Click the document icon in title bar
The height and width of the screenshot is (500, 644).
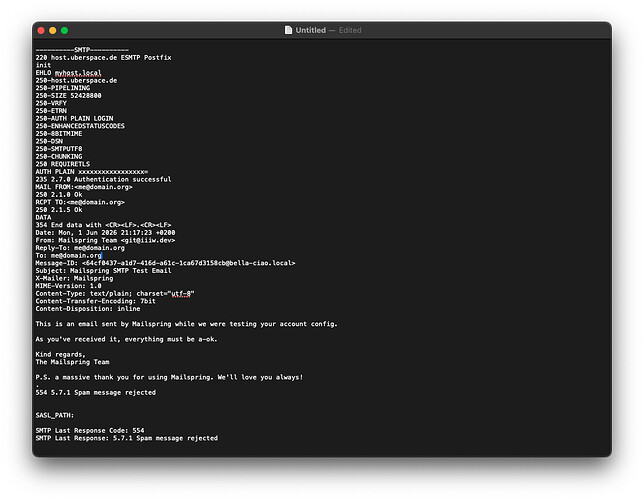[288, 30]
